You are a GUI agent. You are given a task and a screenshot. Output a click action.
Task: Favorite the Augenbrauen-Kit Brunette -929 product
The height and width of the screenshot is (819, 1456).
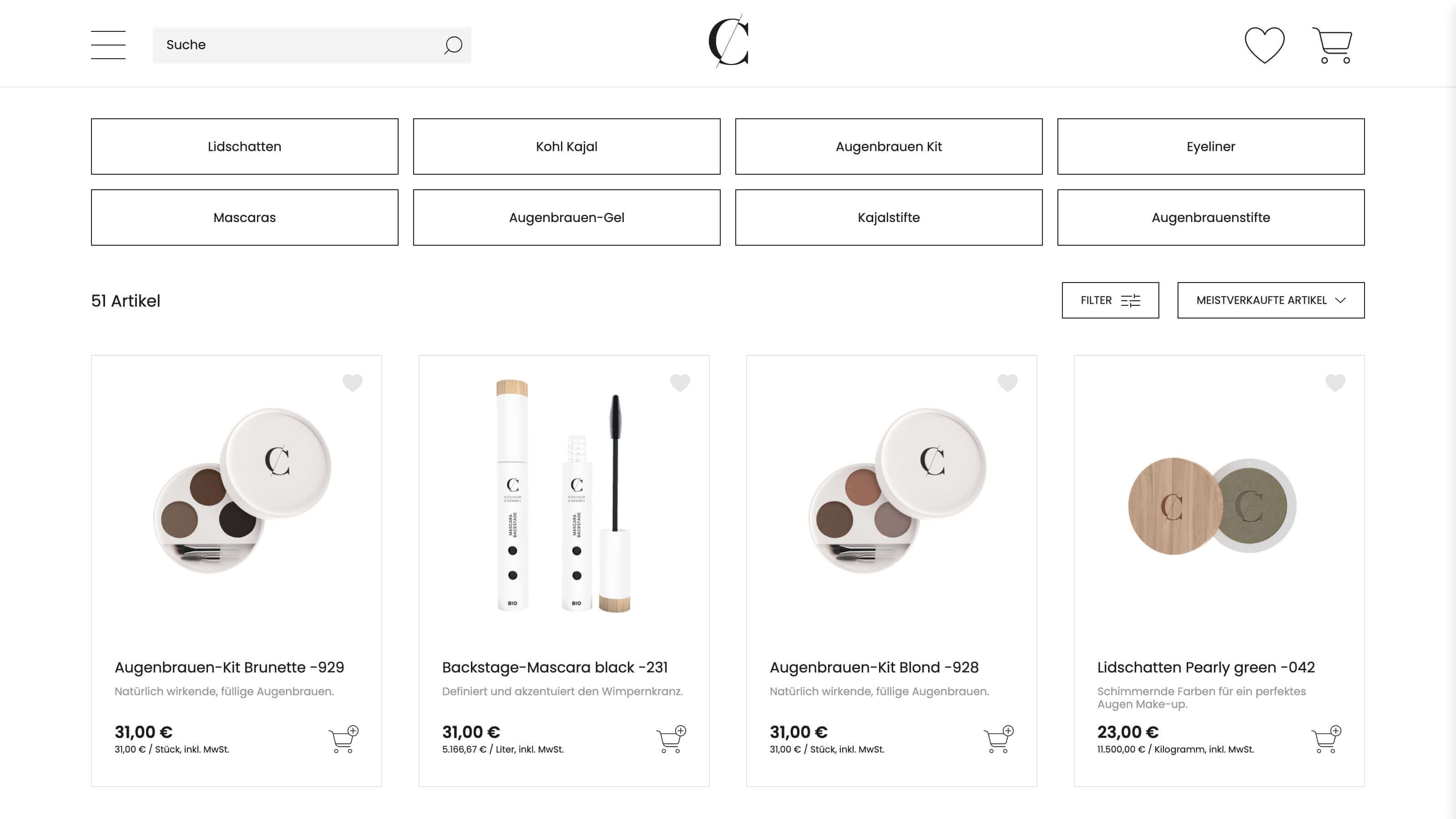[353, 383]
